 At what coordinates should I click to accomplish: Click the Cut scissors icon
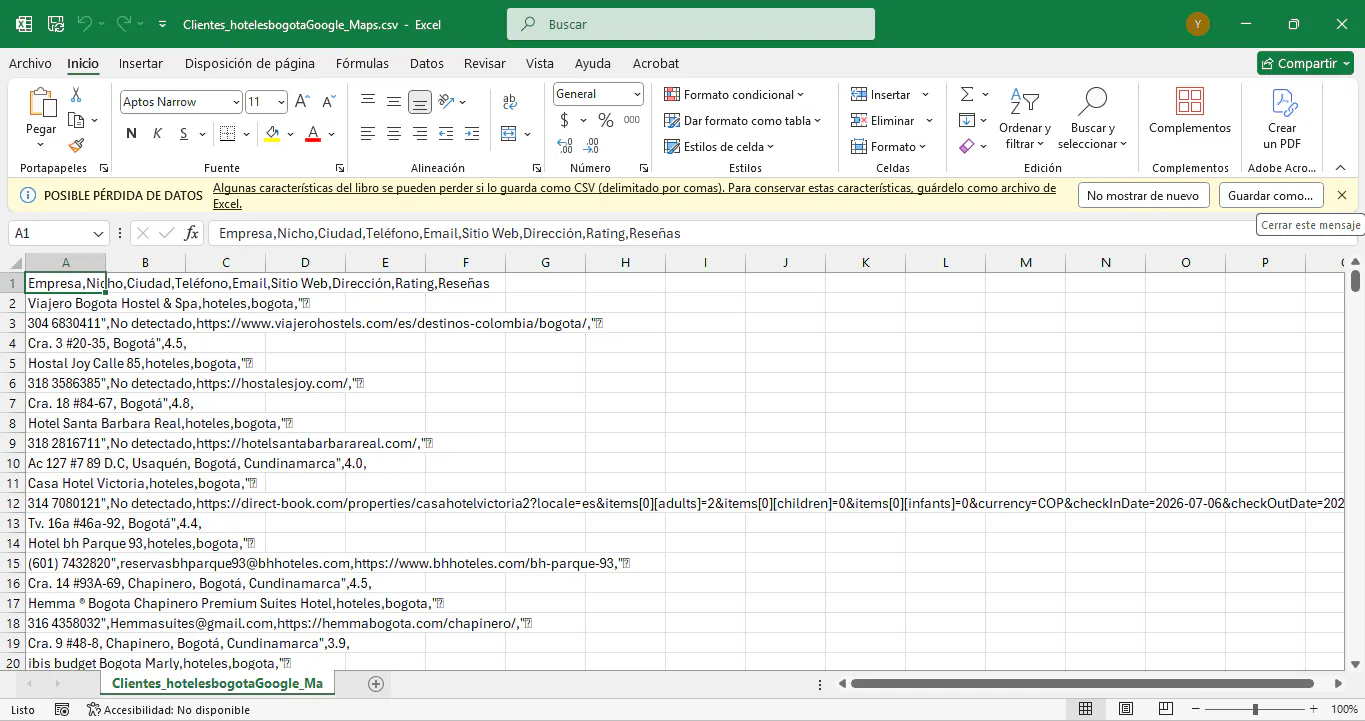point(75,95)
